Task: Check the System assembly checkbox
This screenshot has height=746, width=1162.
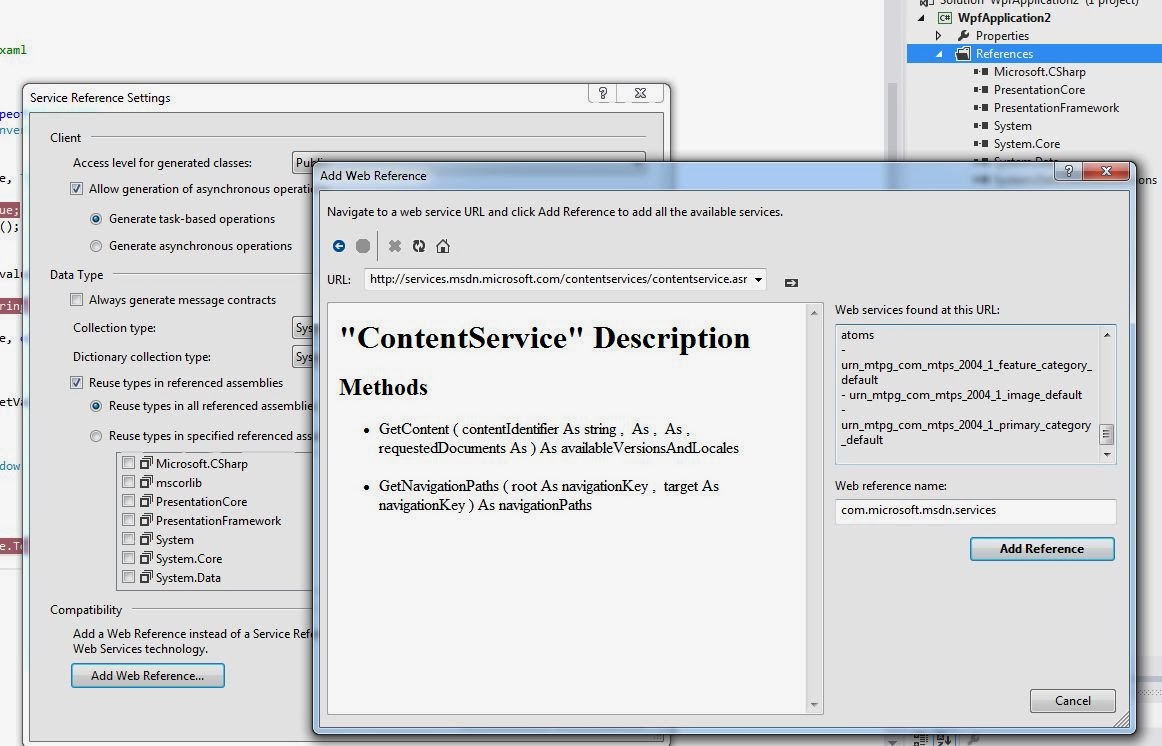Action: [128, 539]
